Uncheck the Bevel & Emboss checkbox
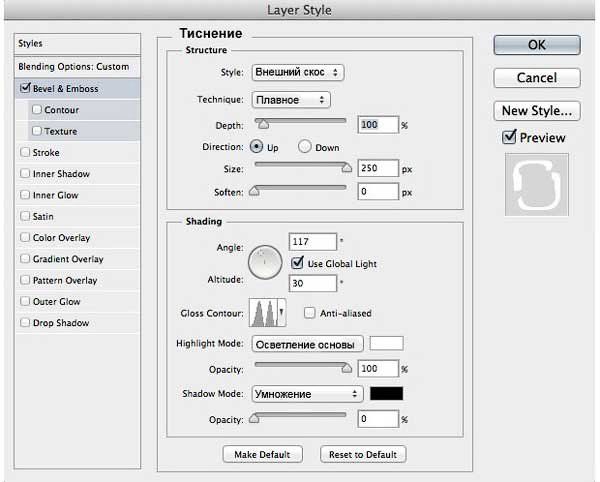600x482 pixels. [x=25, y=88]
